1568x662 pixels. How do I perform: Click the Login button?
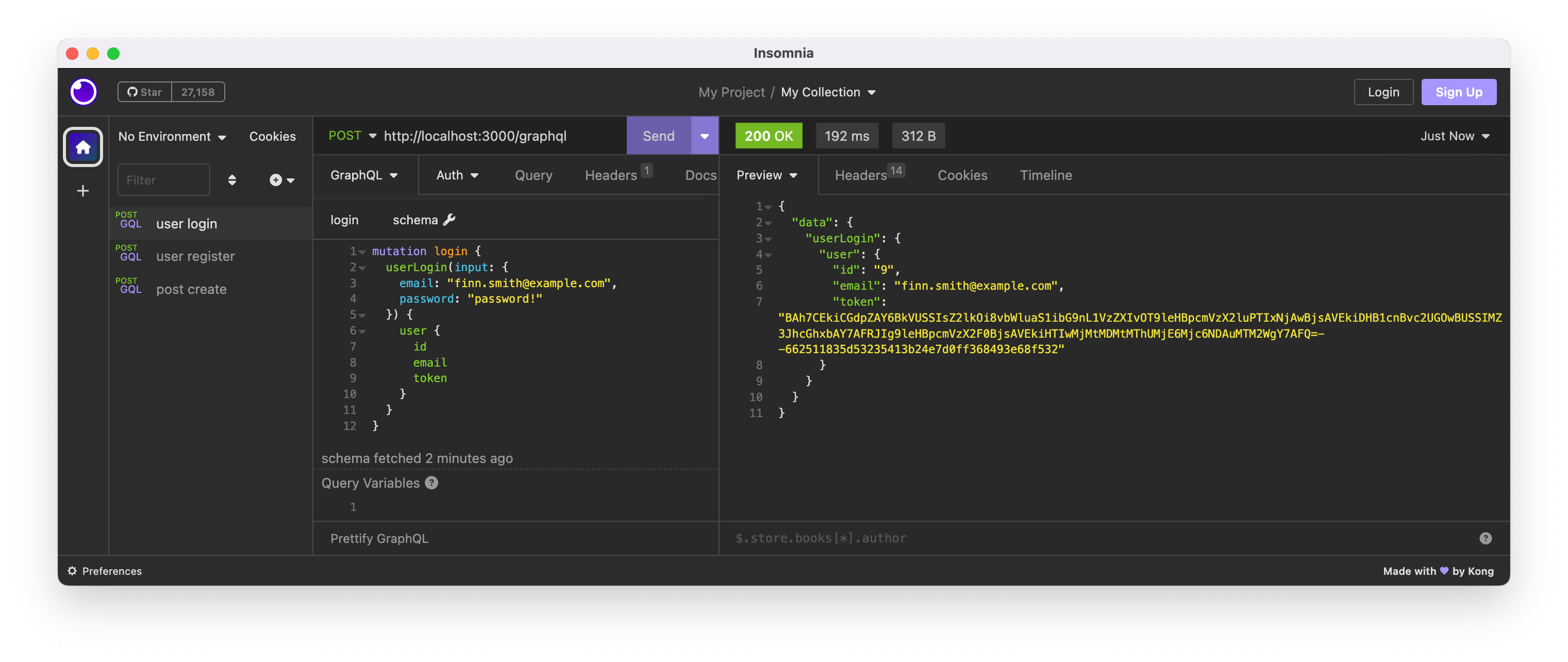(1383, 92)
